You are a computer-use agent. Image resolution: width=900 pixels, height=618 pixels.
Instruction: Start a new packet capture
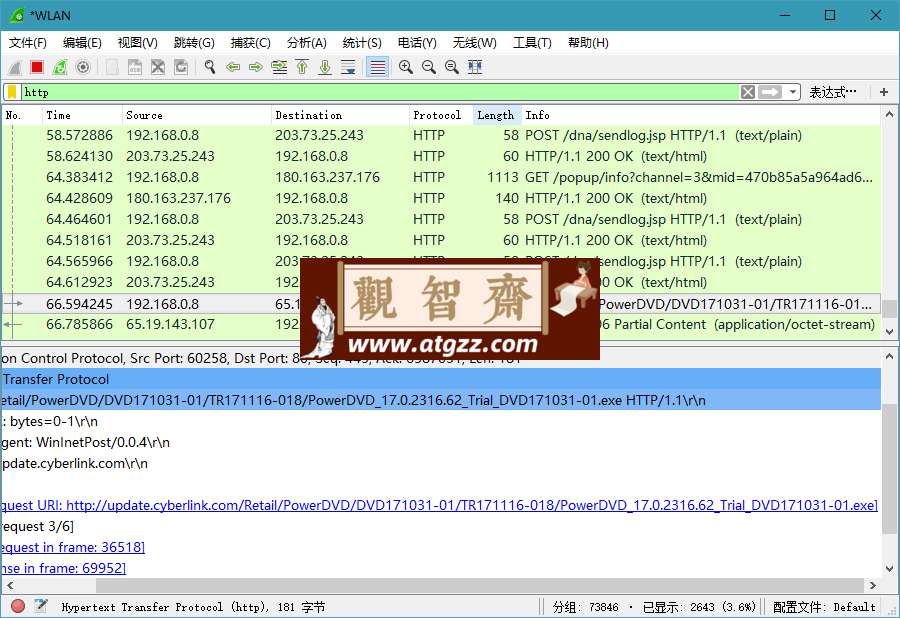pos(15,68)
